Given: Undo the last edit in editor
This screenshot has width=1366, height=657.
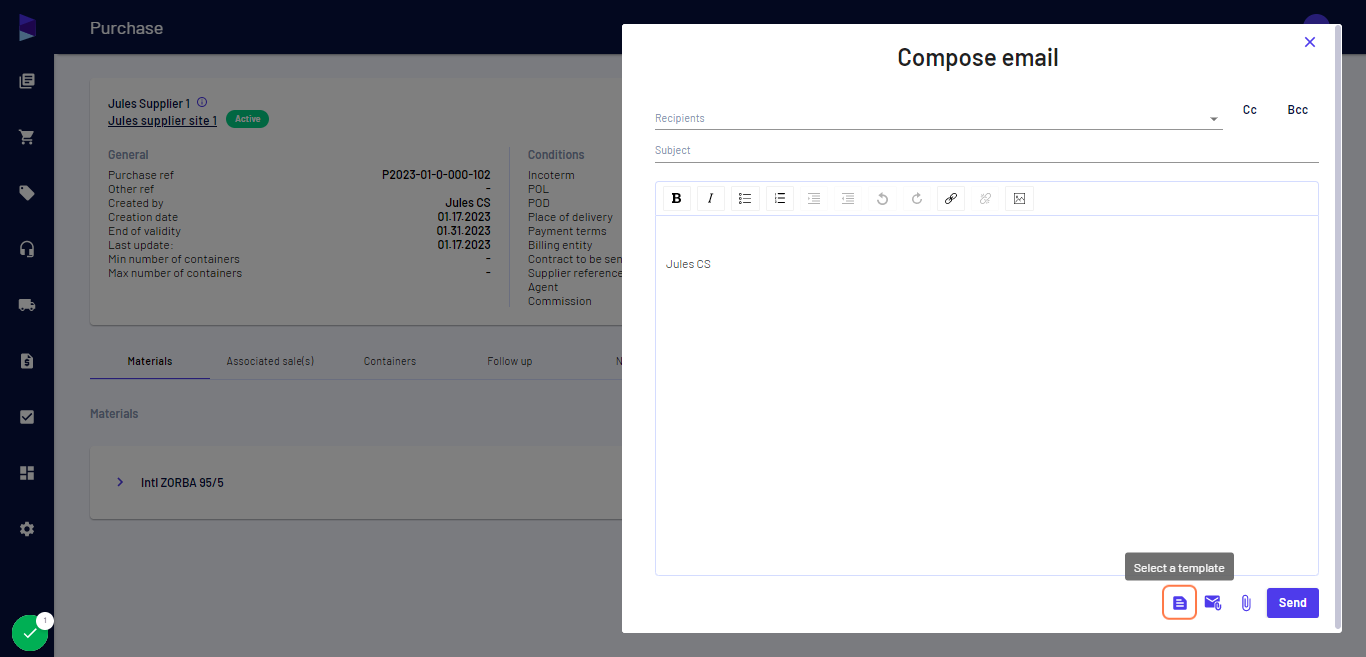Looking at the screenshot, I should [882, 198].
